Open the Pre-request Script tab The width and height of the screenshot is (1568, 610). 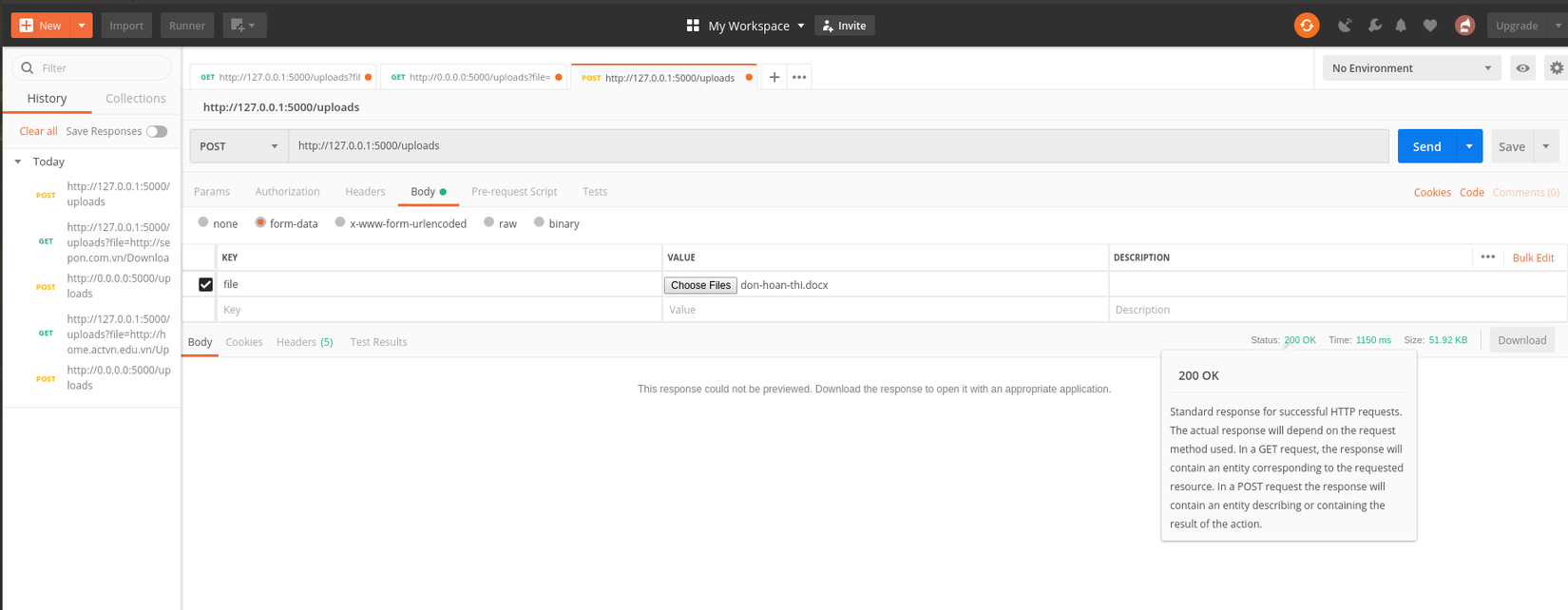tap(514, 192)
